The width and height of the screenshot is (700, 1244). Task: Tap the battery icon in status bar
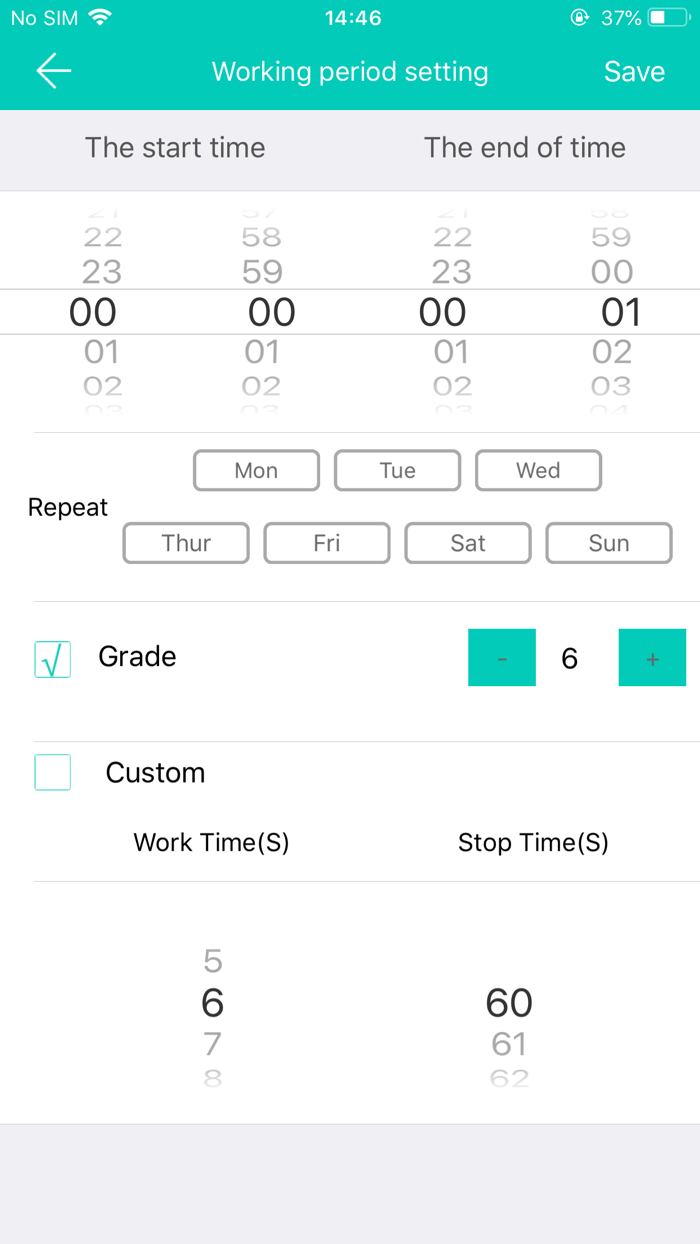(668, 18)
